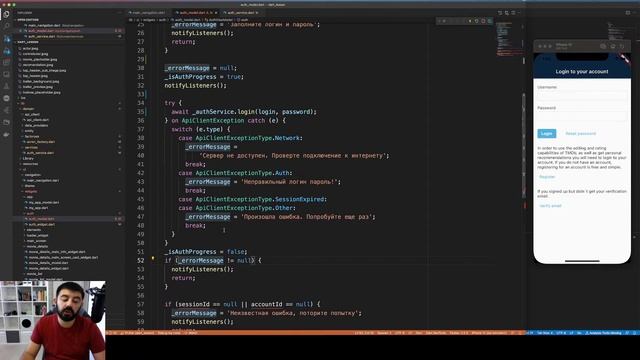Expand the Library folder

tap(28, 158)
